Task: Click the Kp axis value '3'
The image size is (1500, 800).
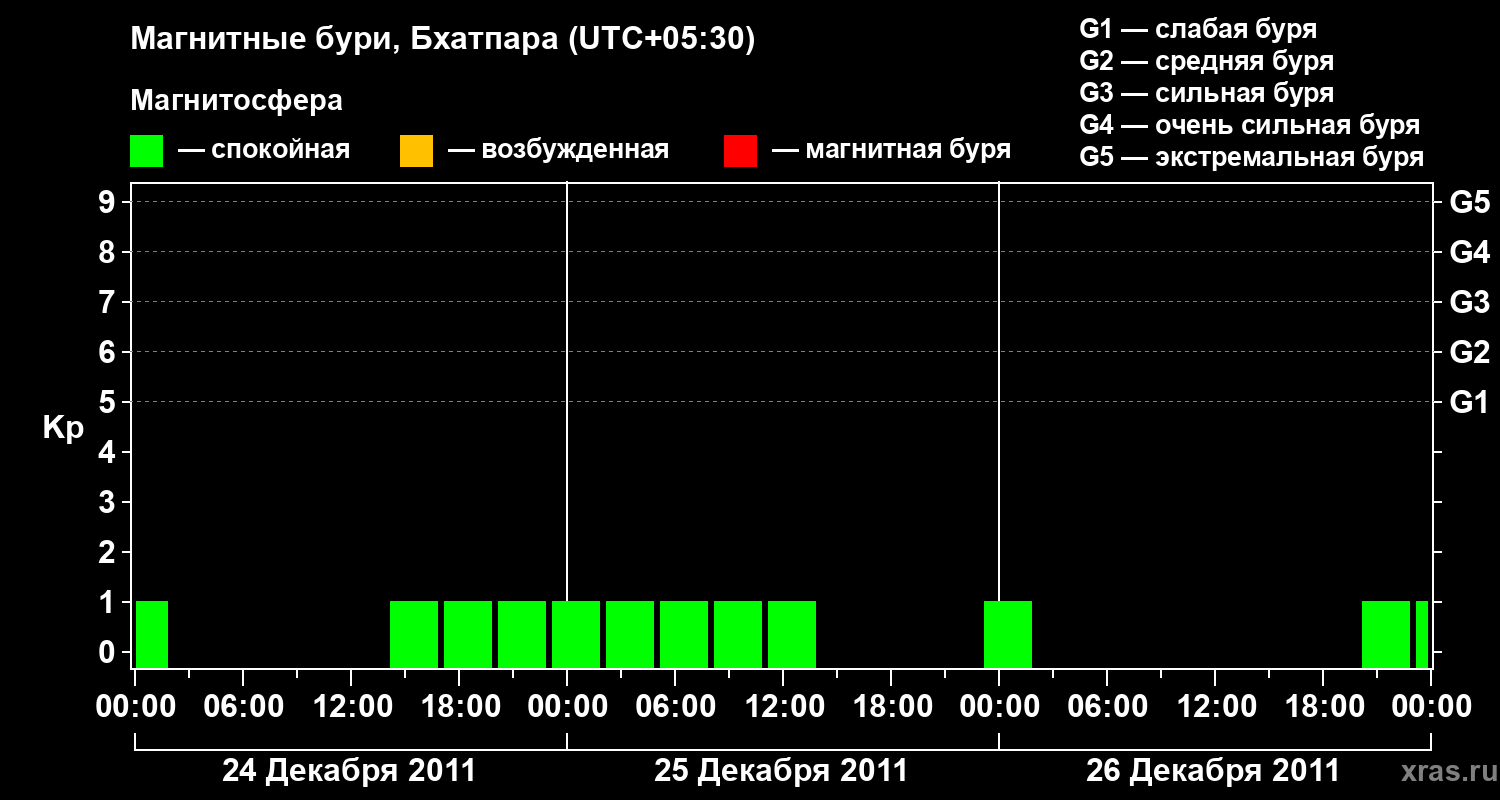Action: coord(109,502)
